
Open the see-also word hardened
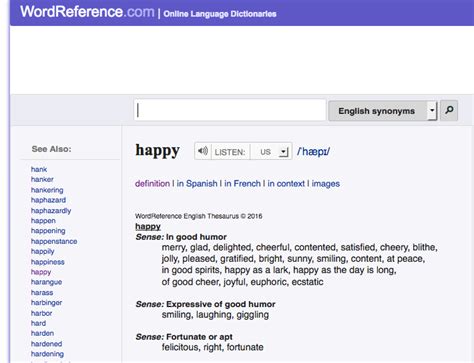click(x=46, y=344)
